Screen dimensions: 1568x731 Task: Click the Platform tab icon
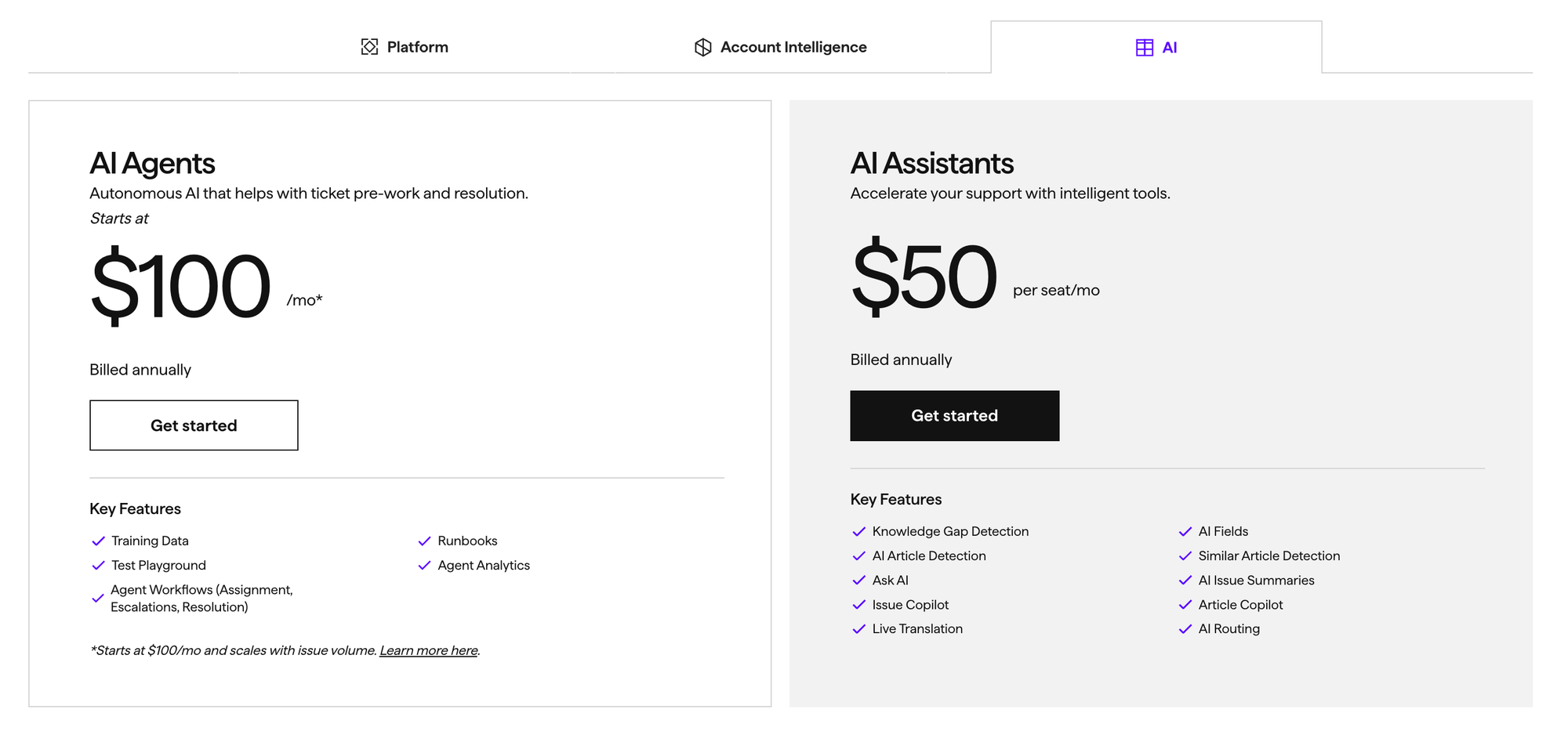(368, 46)
